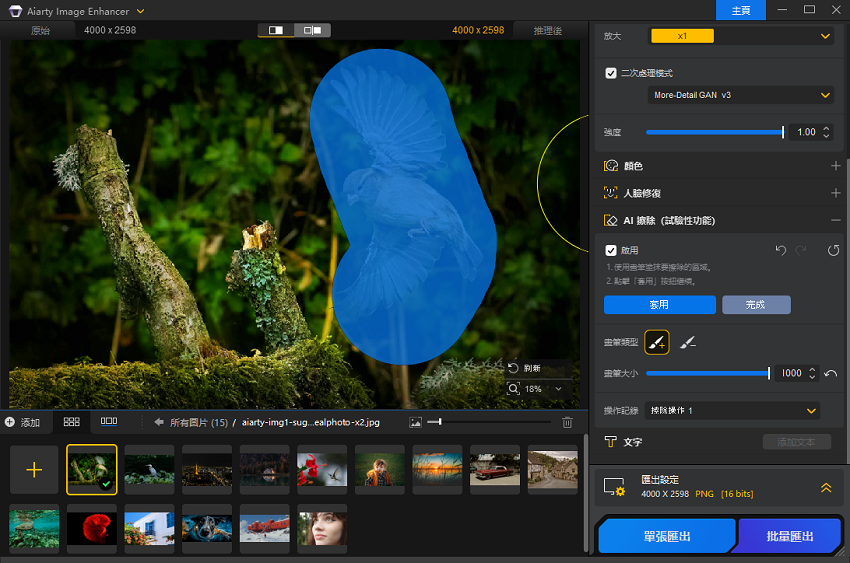Redo the erase stroke
850x563 pixels.
pyautogui.click(x=801, y=250)
